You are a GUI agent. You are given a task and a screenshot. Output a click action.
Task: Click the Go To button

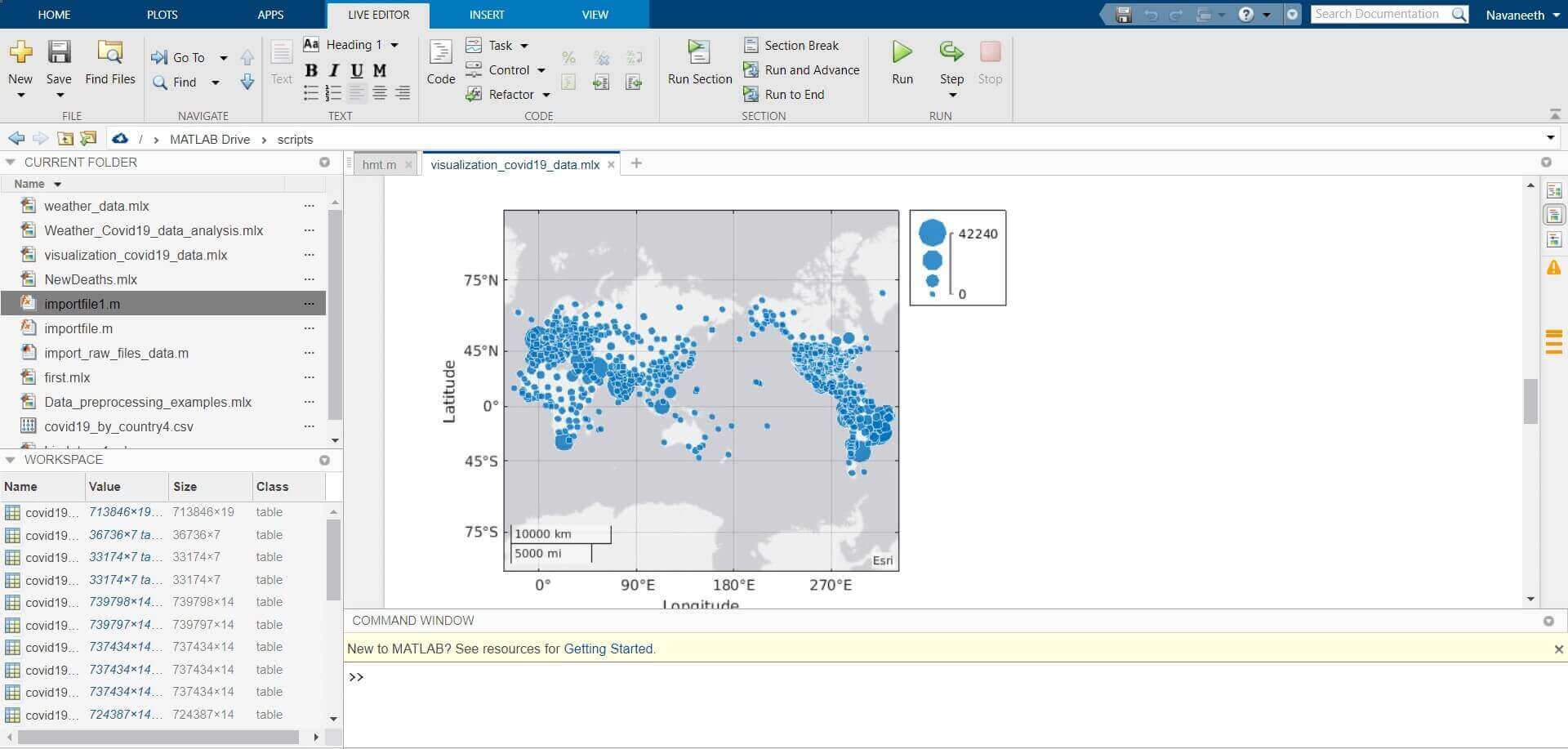[x=179, y=57]
